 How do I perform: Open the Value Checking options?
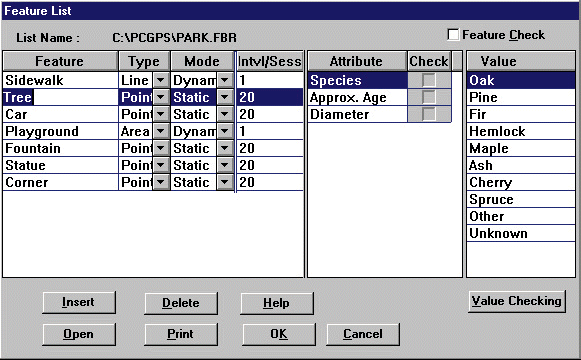coord(517,301)
